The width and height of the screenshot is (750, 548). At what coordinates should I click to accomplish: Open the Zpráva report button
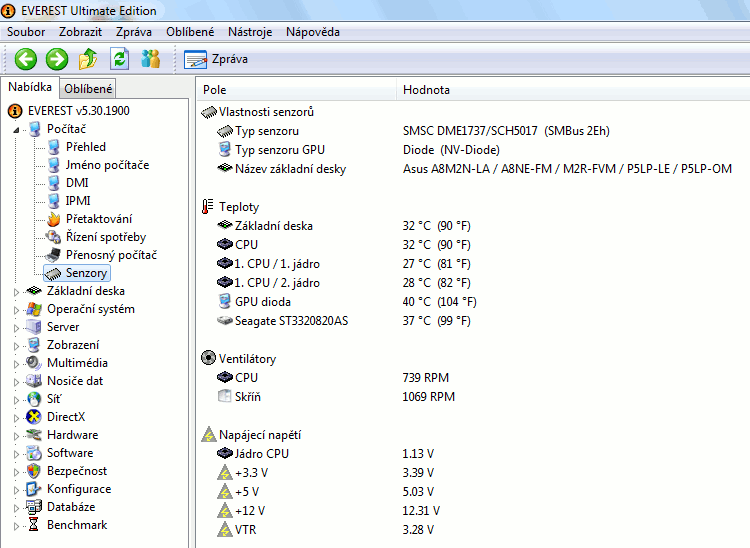(x=217, y=59)
